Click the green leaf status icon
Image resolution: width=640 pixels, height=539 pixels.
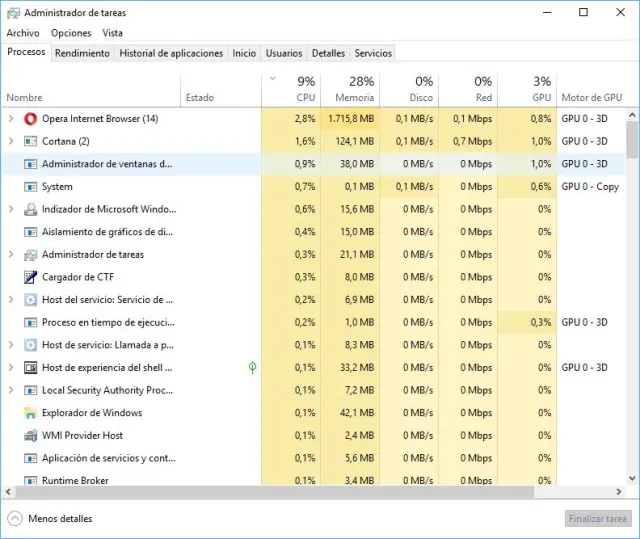[252, 368]
